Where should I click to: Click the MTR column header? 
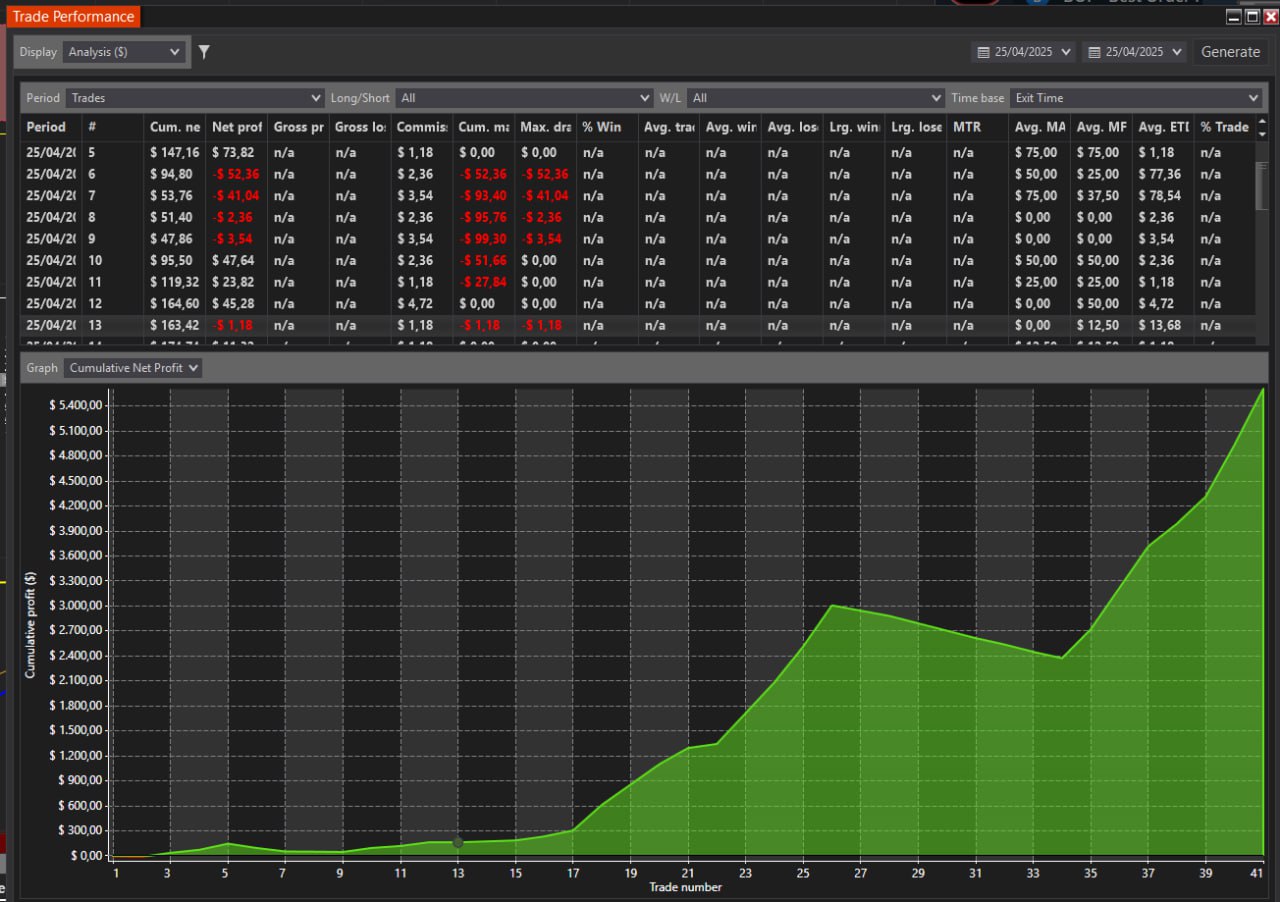[x=968, y=127]
